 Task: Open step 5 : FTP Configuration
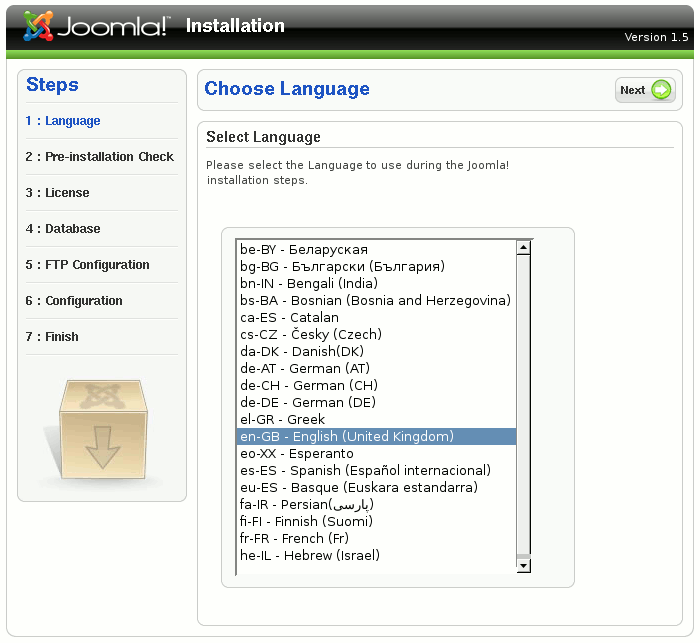(88, 265)
